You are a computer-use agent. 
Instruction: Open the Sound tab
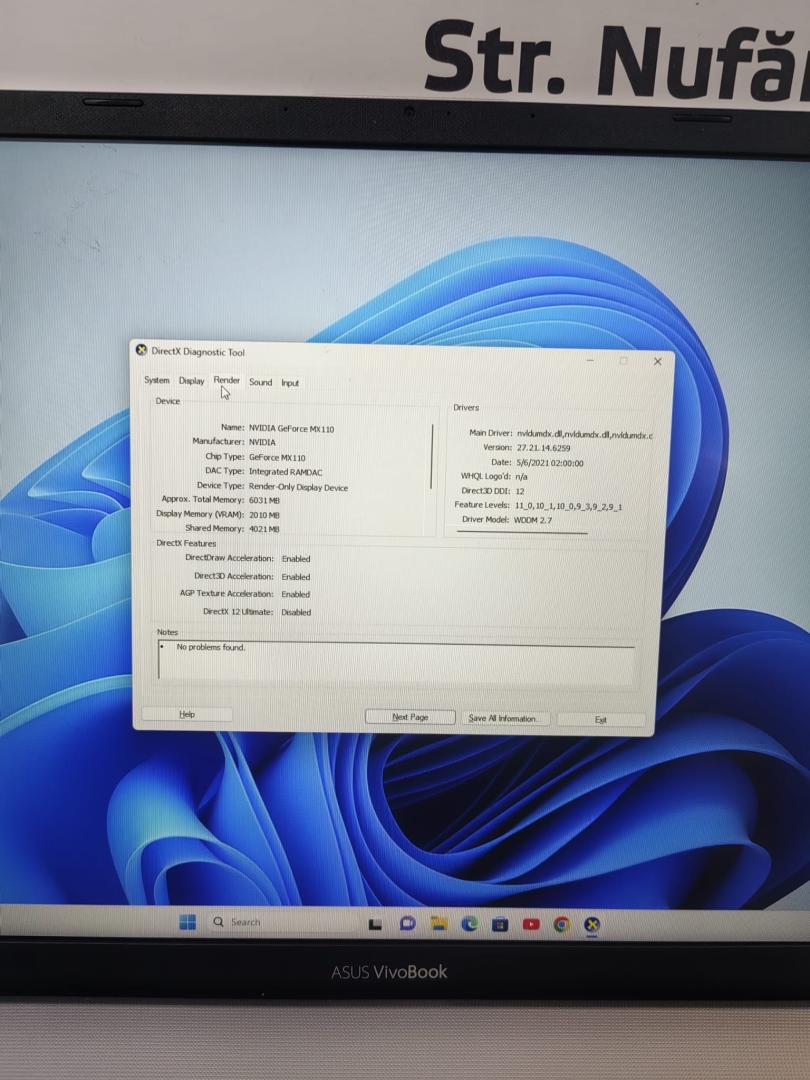(260, 382)
